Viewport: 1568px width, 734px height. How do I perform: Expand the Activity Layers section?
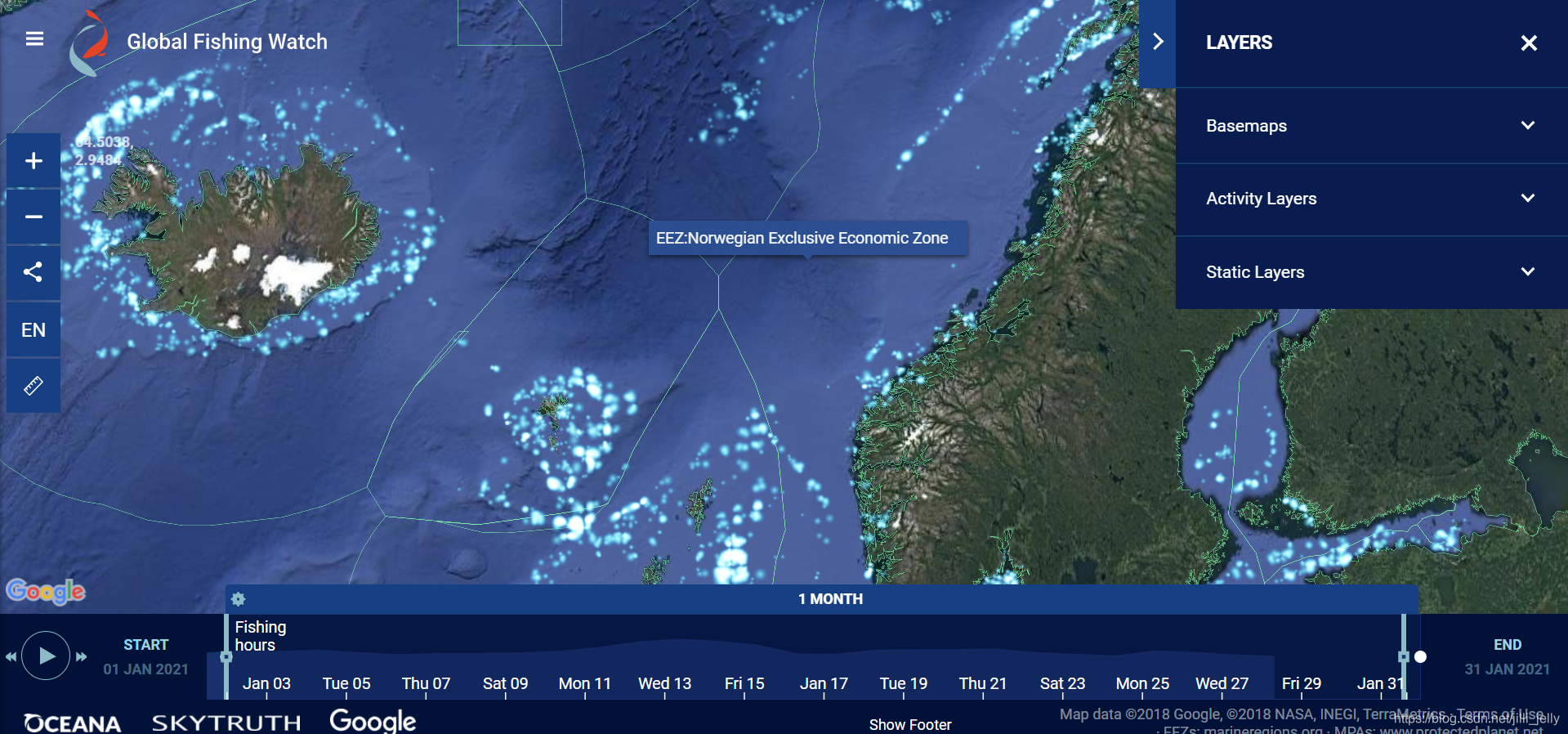coord(1372,199)
